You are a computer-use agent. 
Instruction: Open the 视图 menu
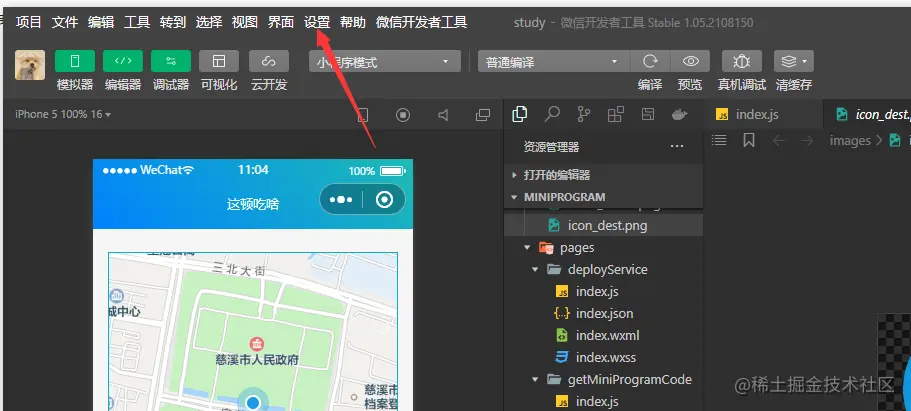click(245, 23)
